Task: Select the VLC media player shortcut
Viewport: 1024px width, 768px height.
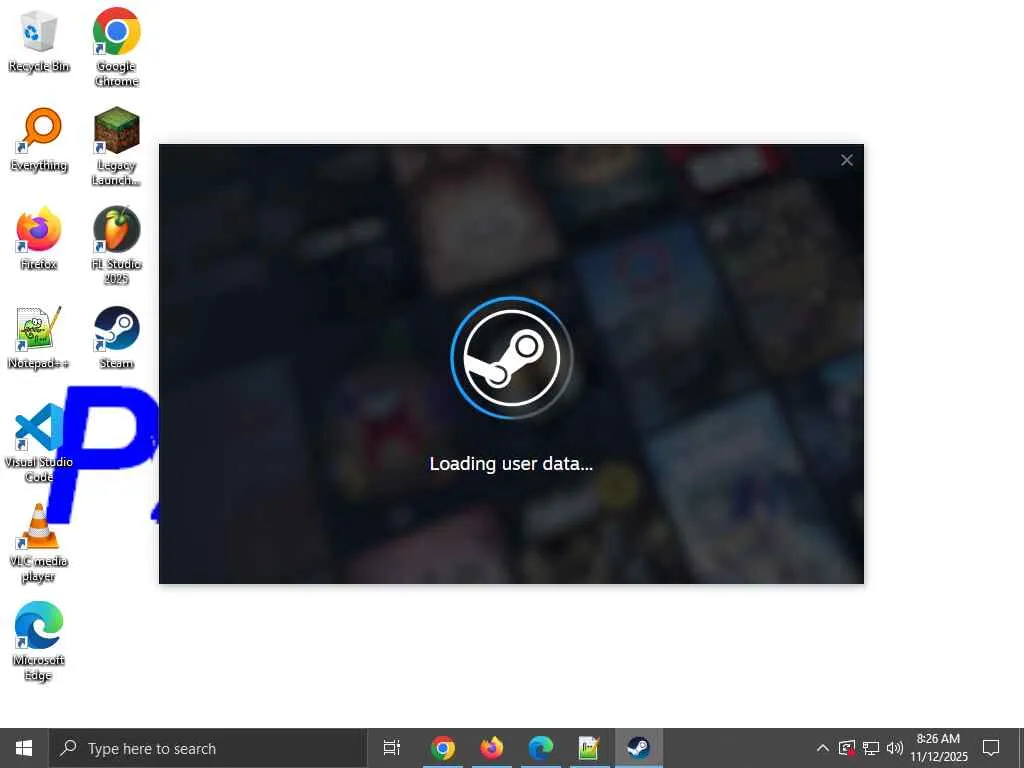Action: pos(39,543)
